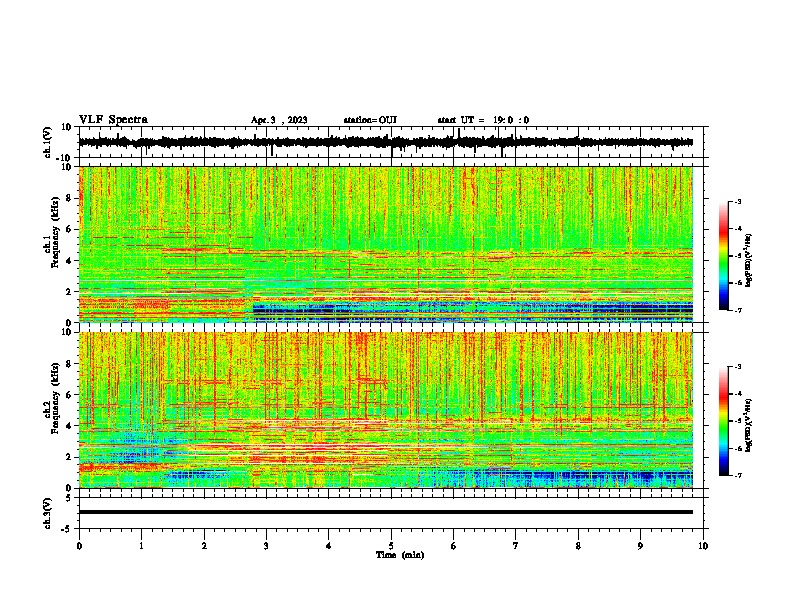Click the "-7" tick on ch.1 colorbar

click(x=738, y=311)
